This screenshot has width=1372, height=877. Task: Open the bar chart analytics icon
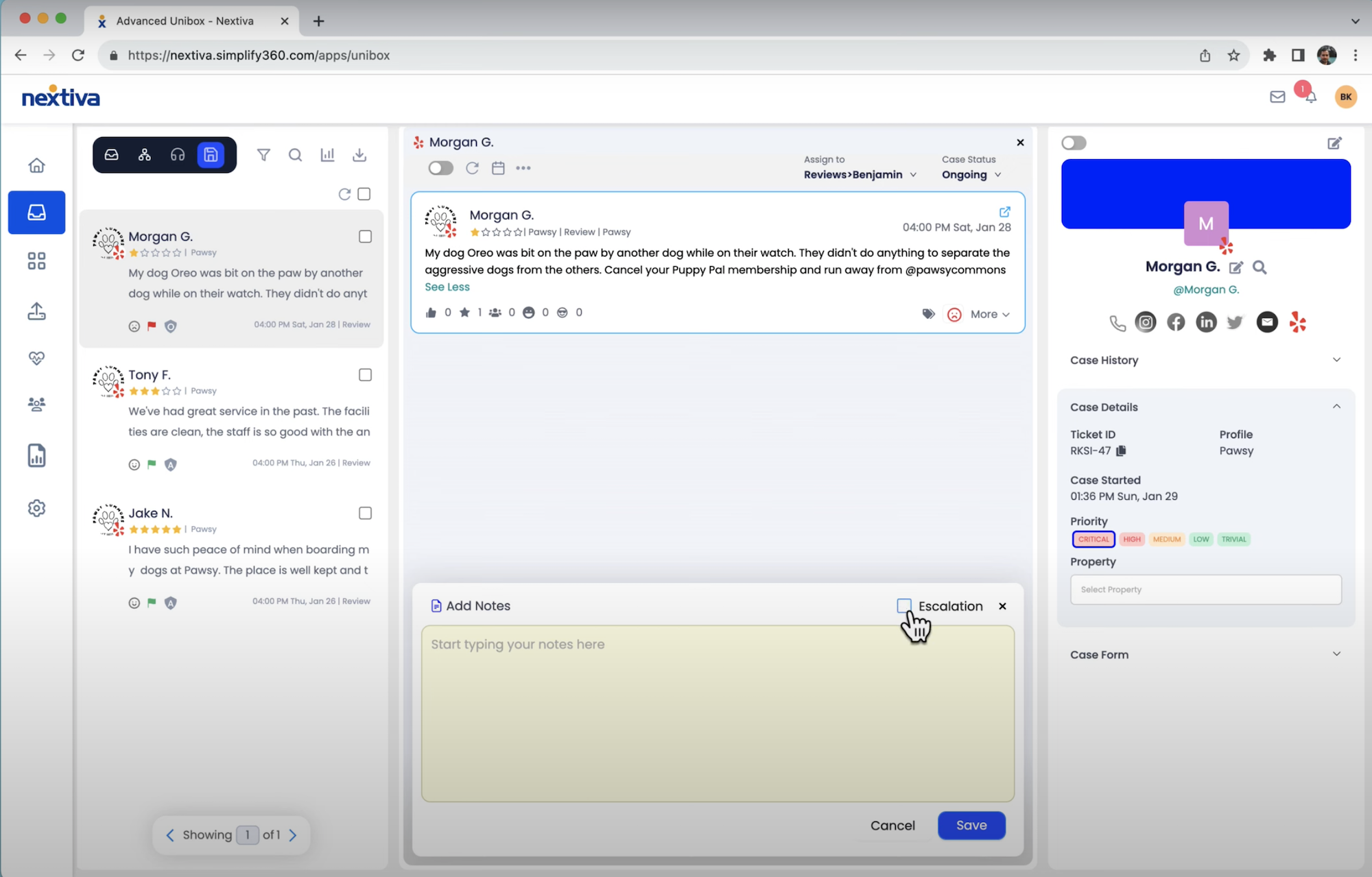pos(327,155)
